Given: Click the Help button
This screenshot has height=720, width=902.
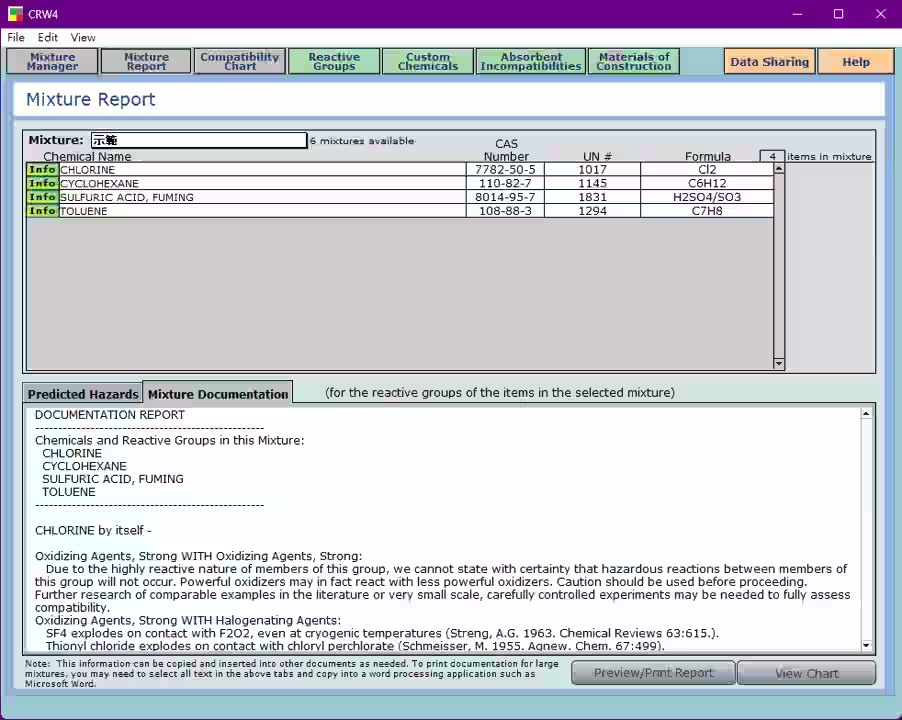Looking at the screenshot, I should [855, 62].
